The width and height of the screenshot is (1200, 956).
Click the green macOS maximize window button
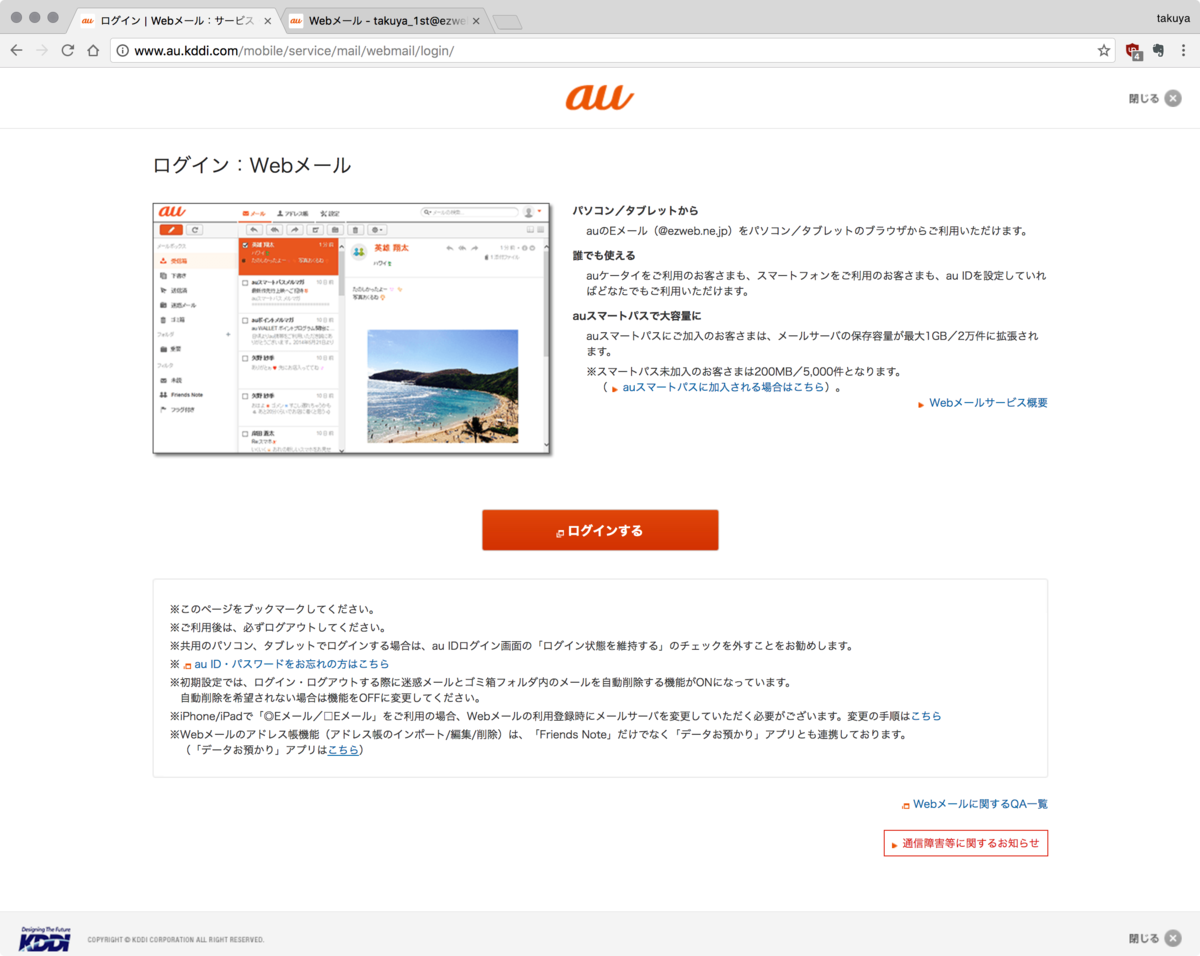click(x=53, y=18)
